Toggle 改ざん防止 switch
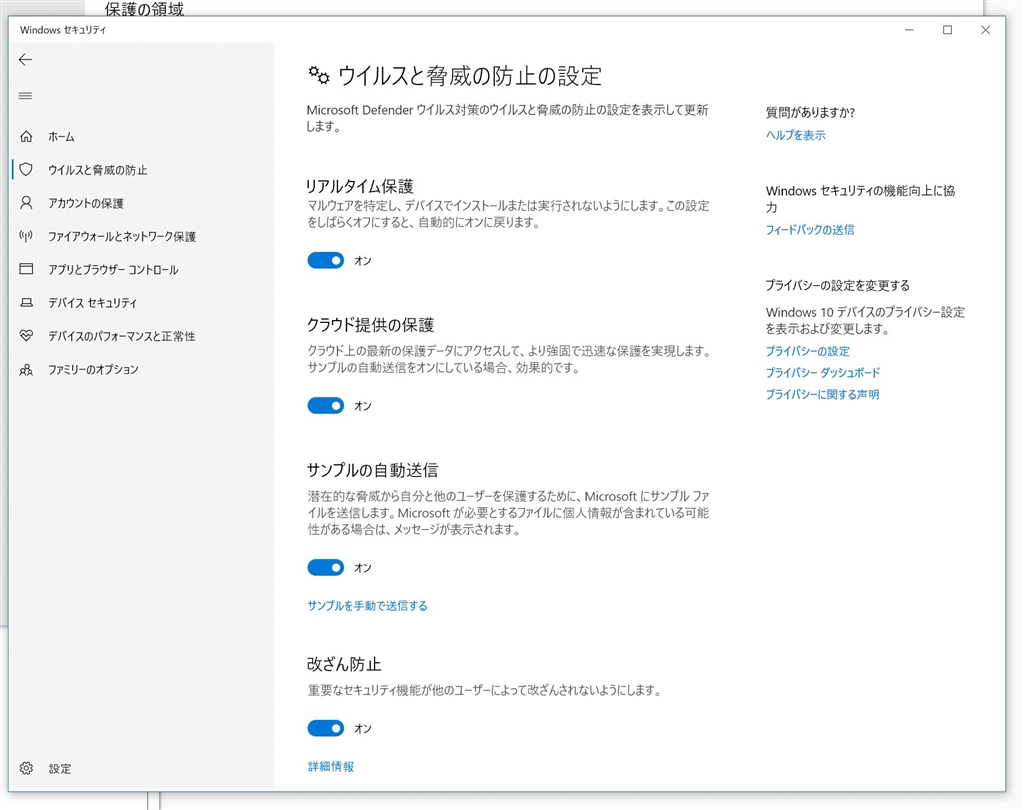The width and height of the screenshot is (1024, 810). [x=326, y=728]
